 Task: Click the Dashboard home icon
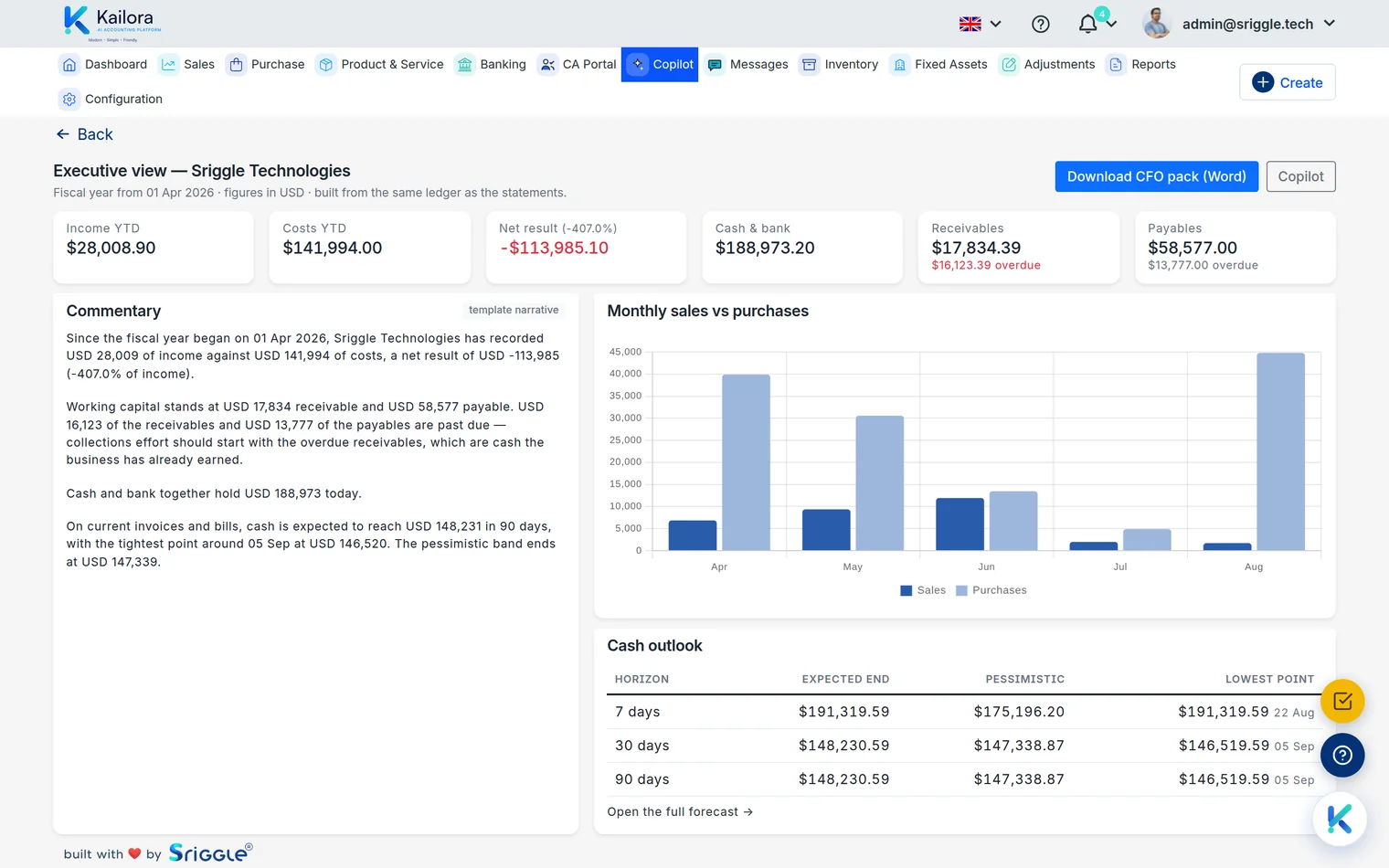pos(69,65)
